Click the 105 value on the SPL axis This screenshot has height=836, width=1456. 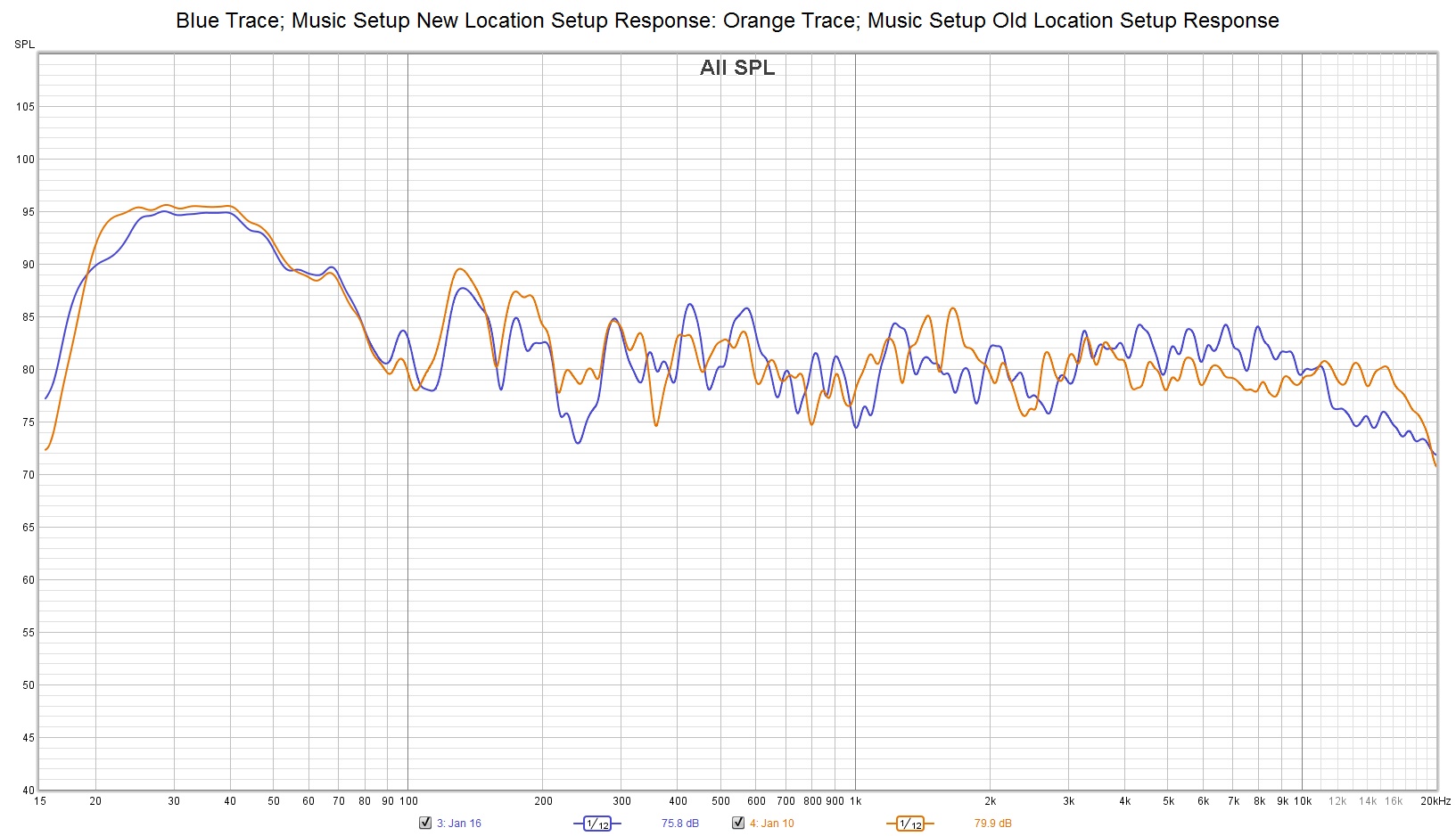click(25, 107)
